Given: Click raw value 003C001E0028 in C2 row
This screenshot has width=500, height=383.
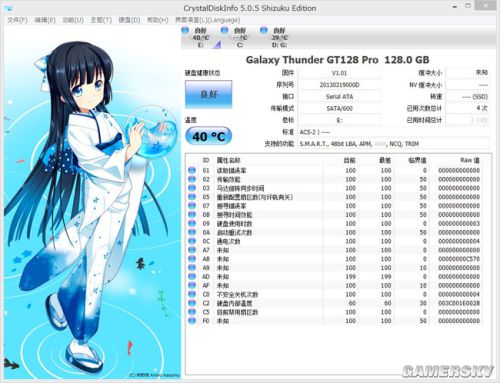Looking at the screenshot, I should (x=459, y=303).
